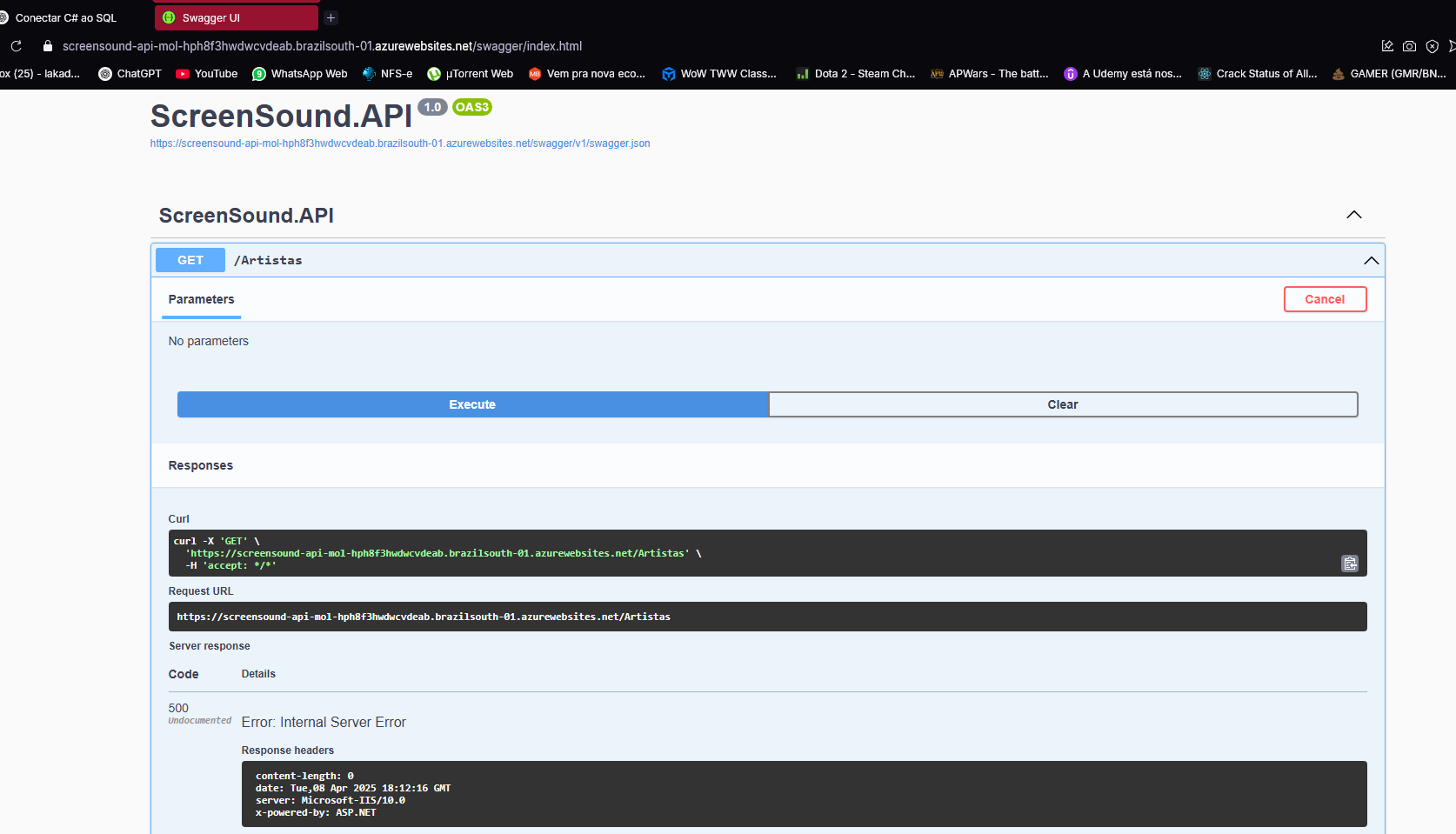Viewport: 1456px width, 834px height.
Task: Open the WhatsApp Web bookmark
Action: (x=300, y=74)
